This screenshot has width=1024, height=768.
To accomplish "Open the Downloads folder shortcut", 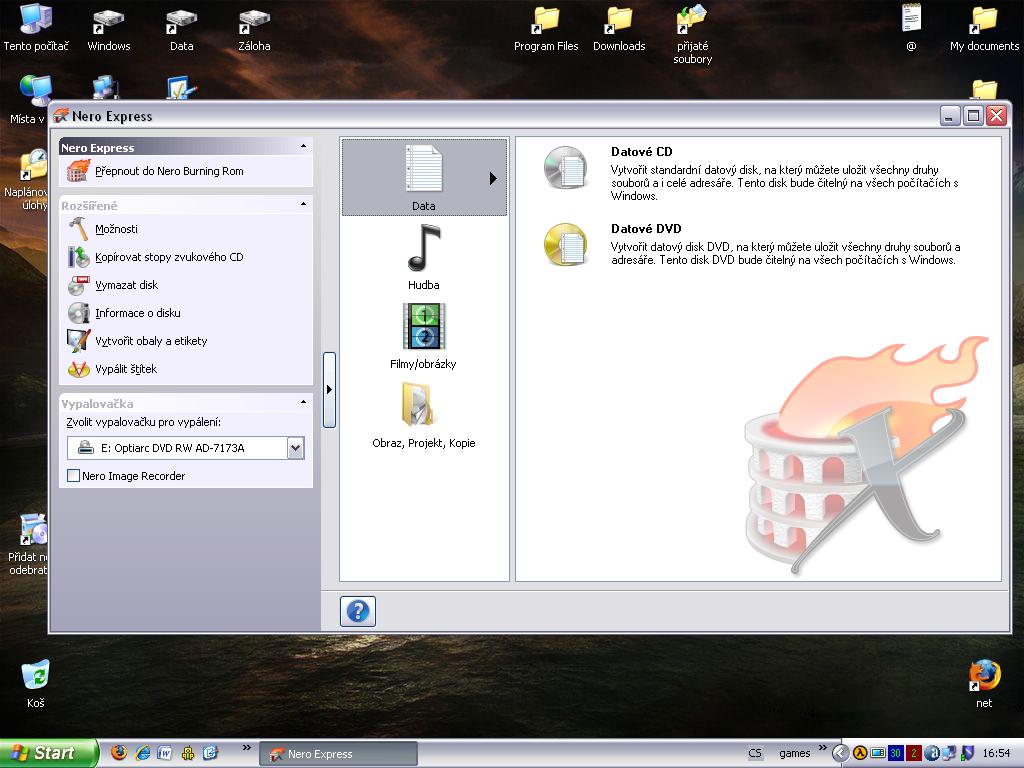I will (618, 27).
